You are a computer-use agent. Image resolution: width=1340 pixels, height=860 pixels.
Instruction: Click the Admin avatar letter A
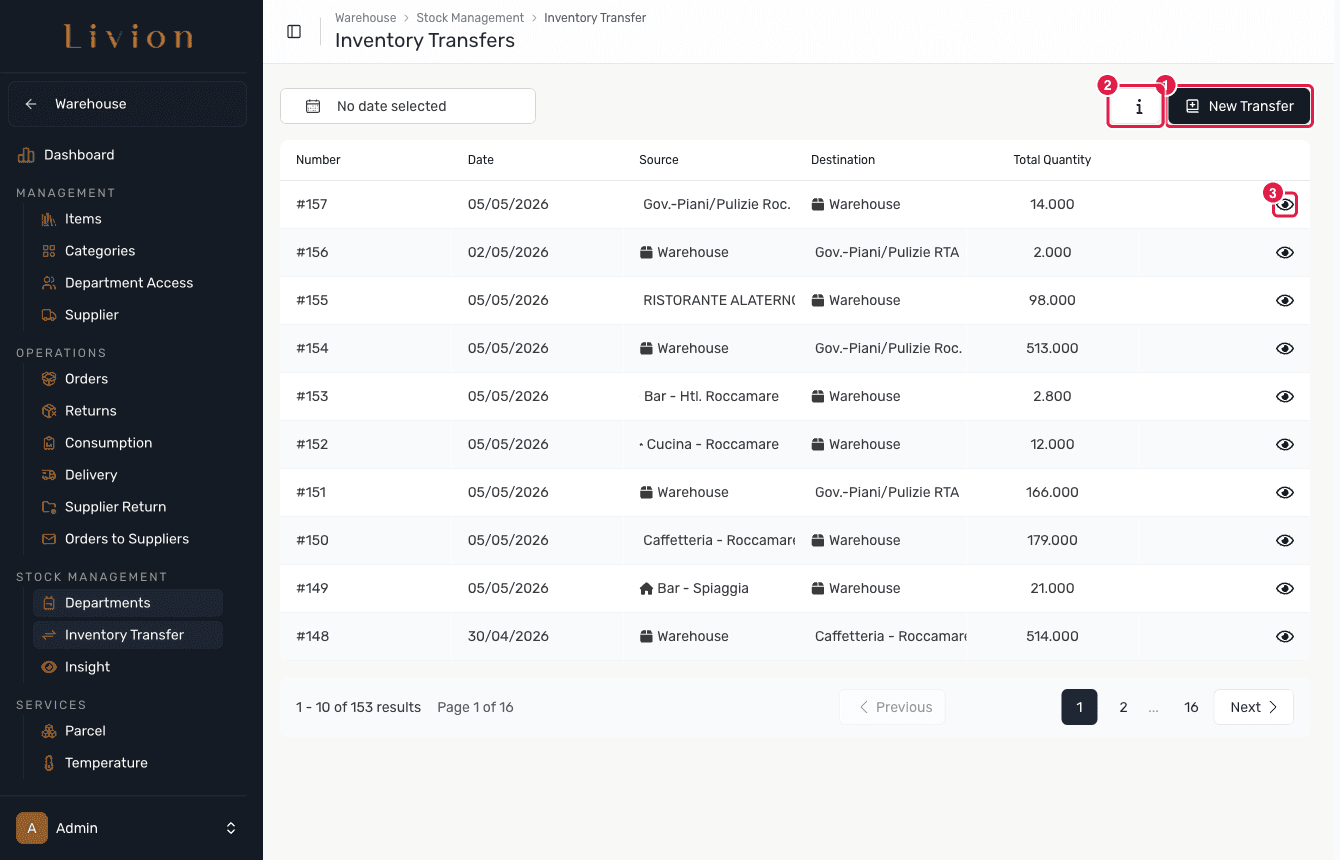tap(32, 828)
